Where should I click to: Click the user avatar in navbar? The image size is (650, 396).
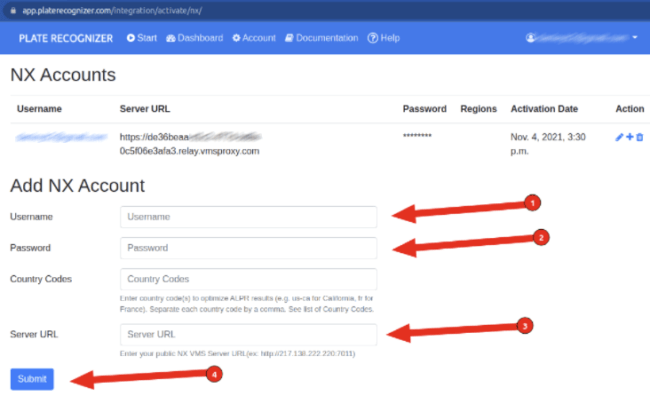pos(530,38)
